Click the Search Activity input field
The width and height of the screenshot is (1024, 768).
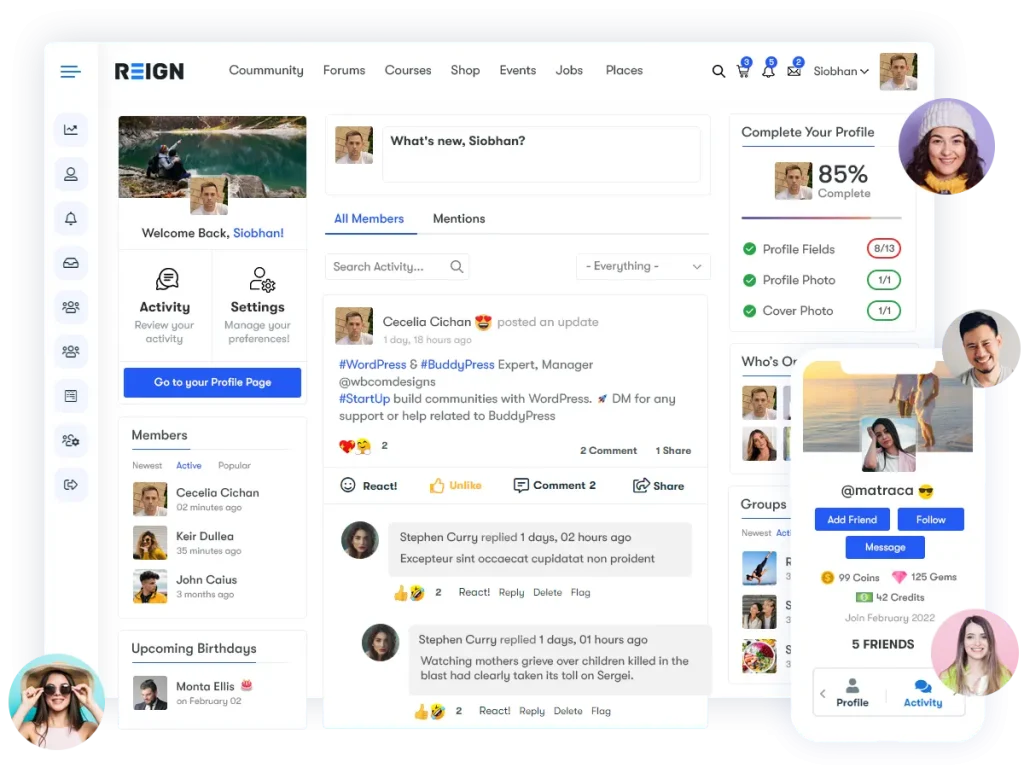[x=388, y=266]
